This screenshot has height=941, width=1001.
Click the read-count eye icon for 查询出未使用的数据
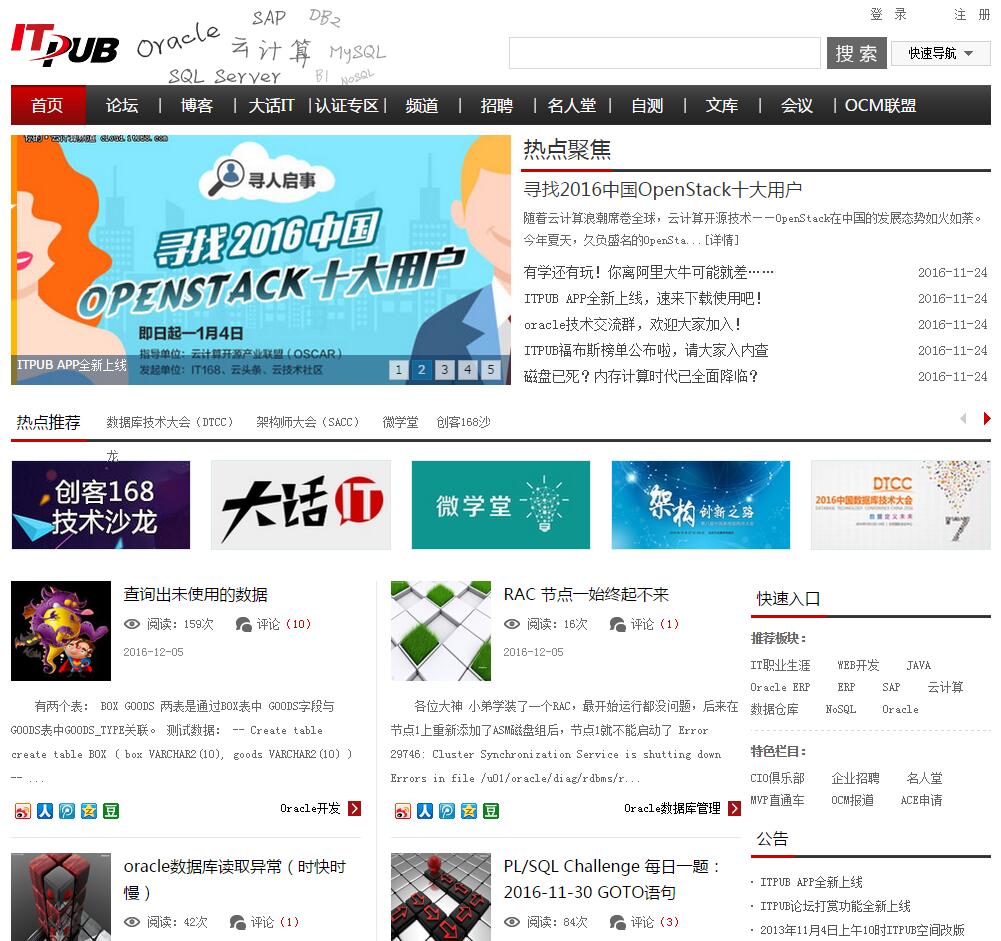132,624
